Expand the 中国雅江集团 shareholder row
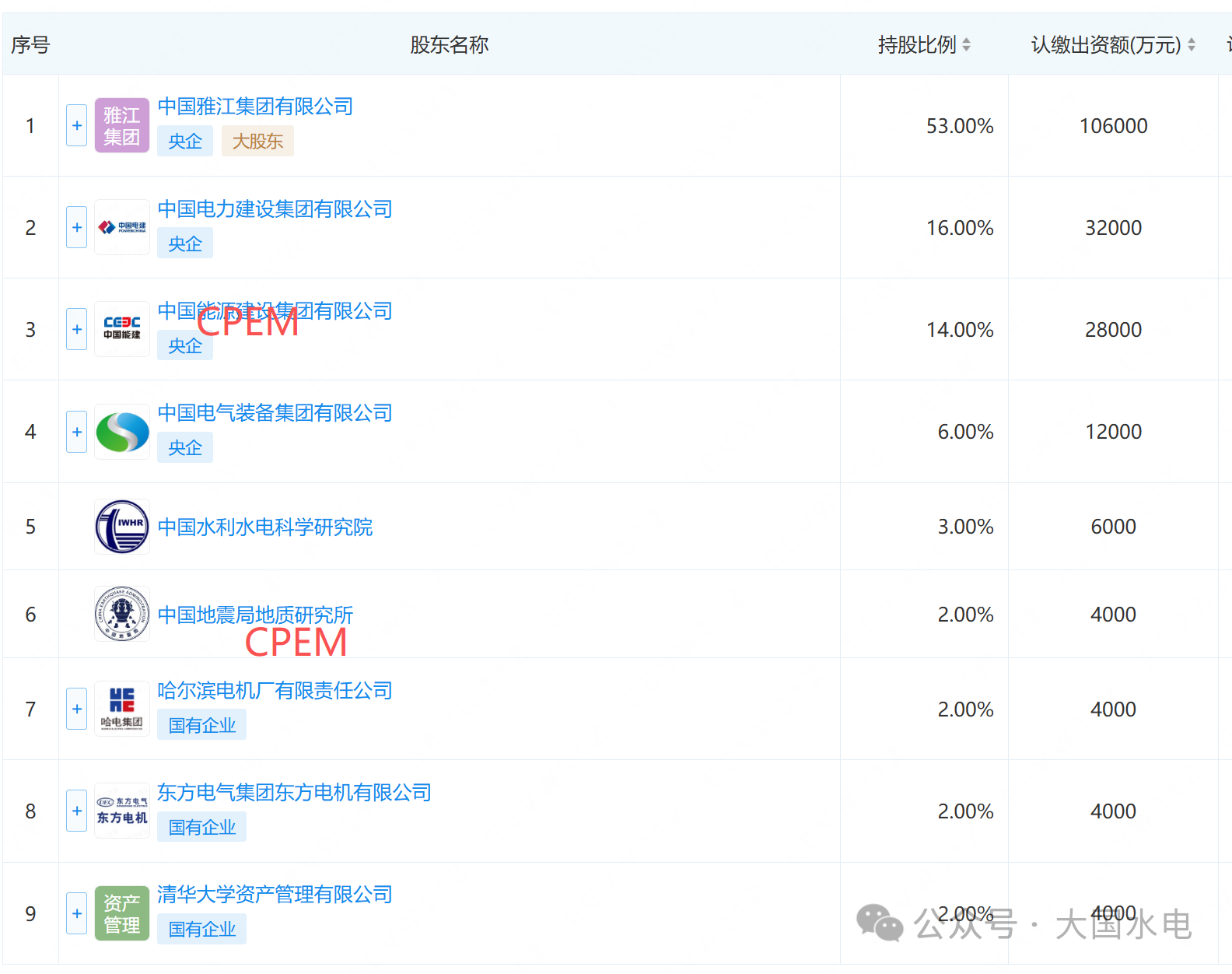This screenshot has width=1232, height=974. coord(76,125)
